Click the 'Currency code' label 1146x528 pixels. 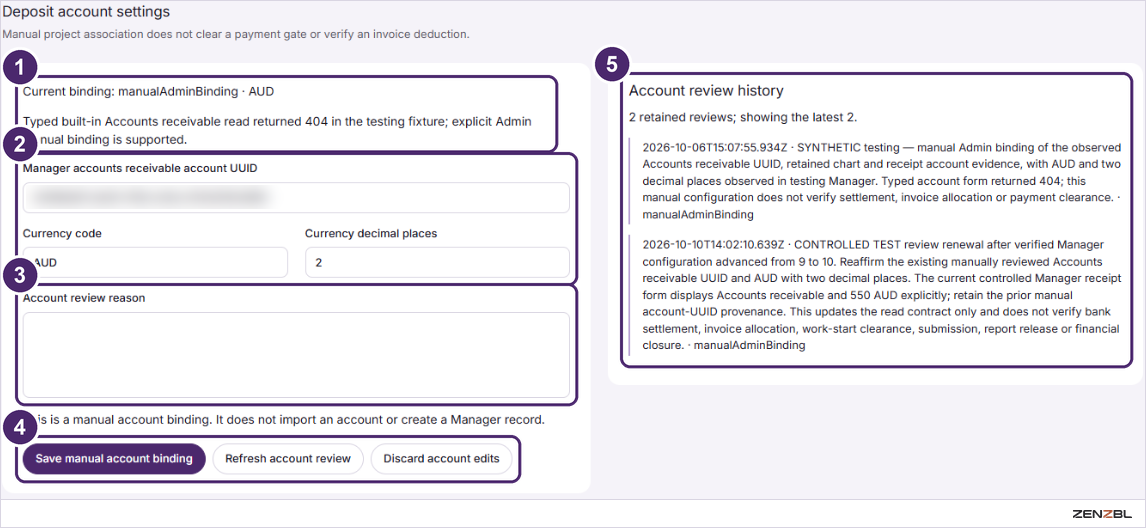pyautogui.click(x=62, y=233)
